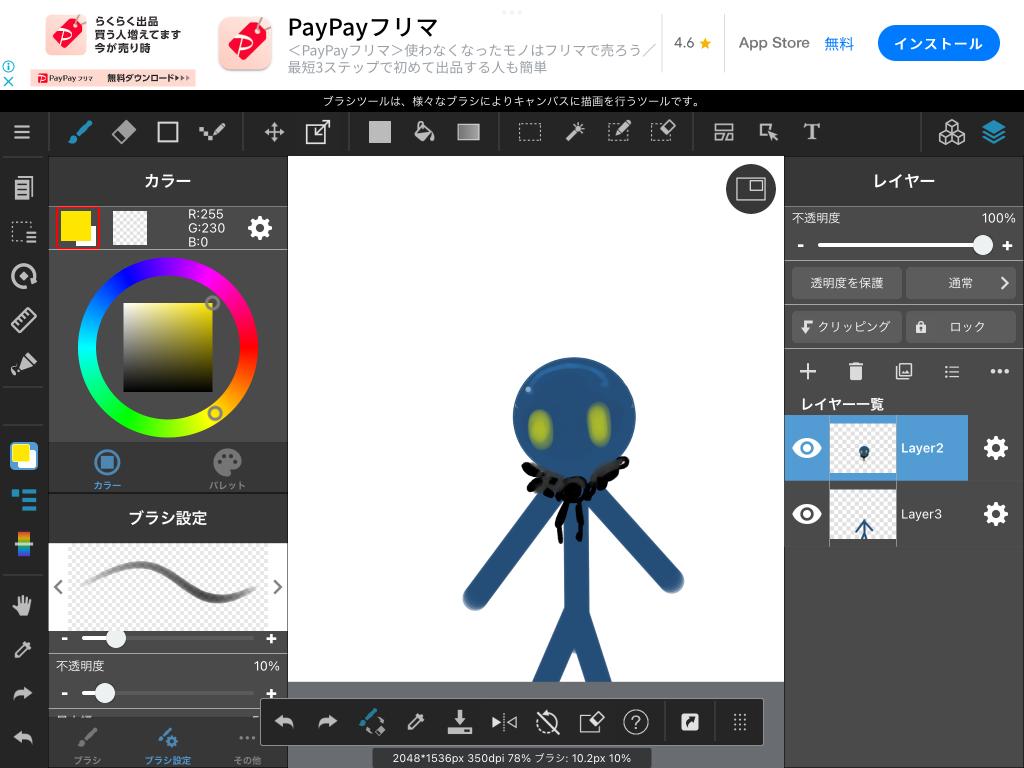Hide Layer2 using its eye icon
Viewport: 1024px width, 768px height.
tap(807, 448)
